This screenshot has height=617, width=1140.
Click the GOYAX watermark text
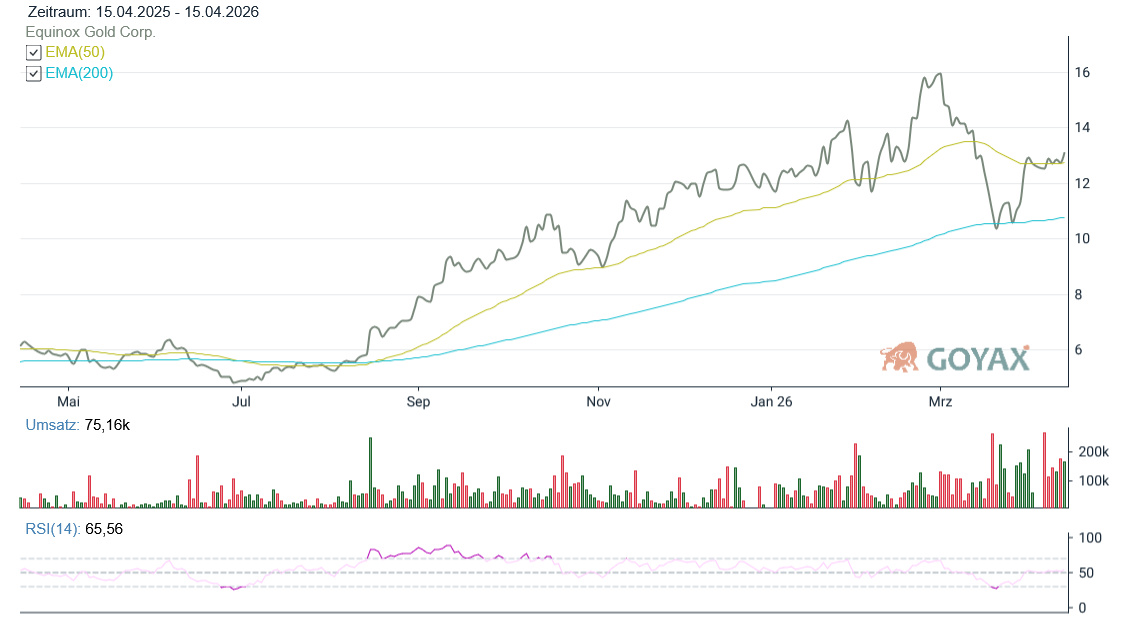tap(977, 358)
